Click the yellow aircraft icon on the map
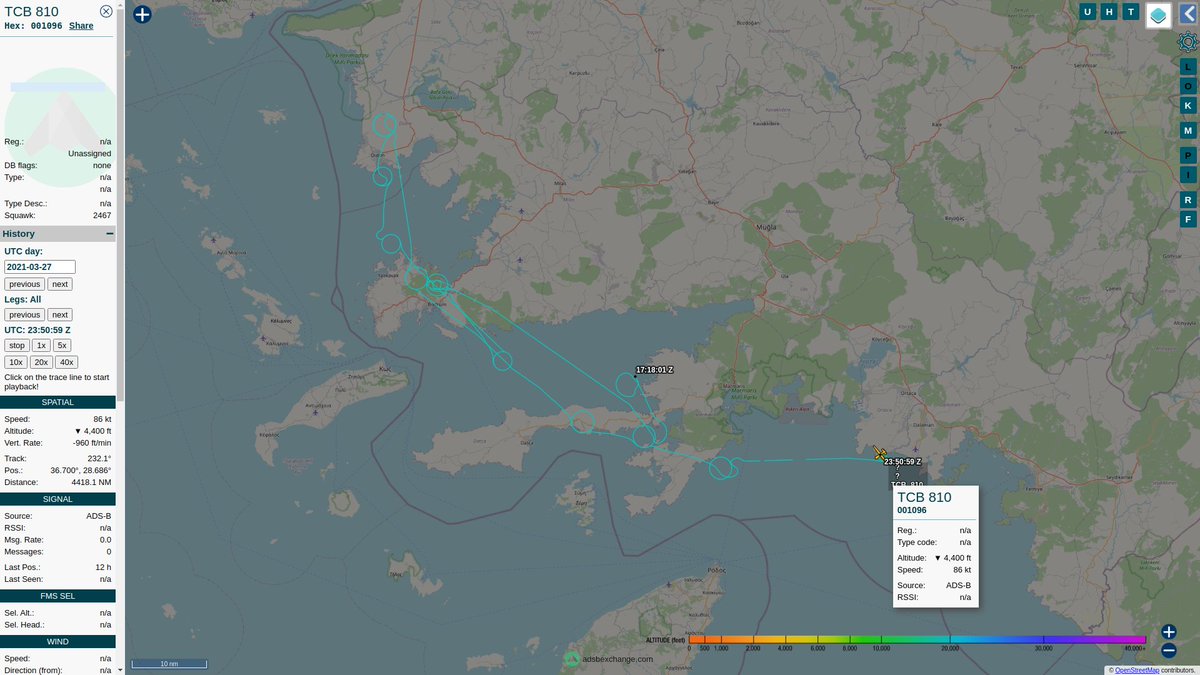The height and width of the screenshot is (675, 1200). pos(879,453)
